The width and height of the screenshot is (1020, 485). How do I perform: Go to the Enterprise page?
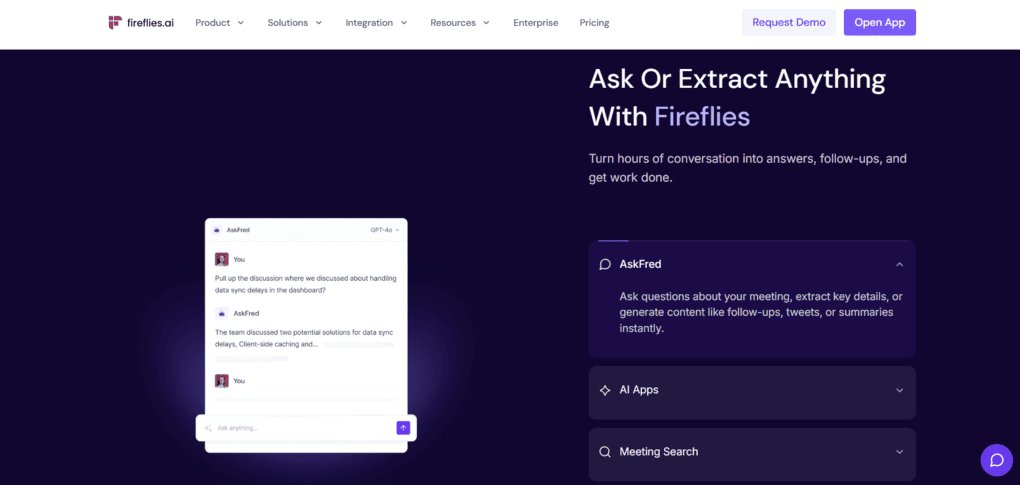pyautogui.click(x=536, y=23)
